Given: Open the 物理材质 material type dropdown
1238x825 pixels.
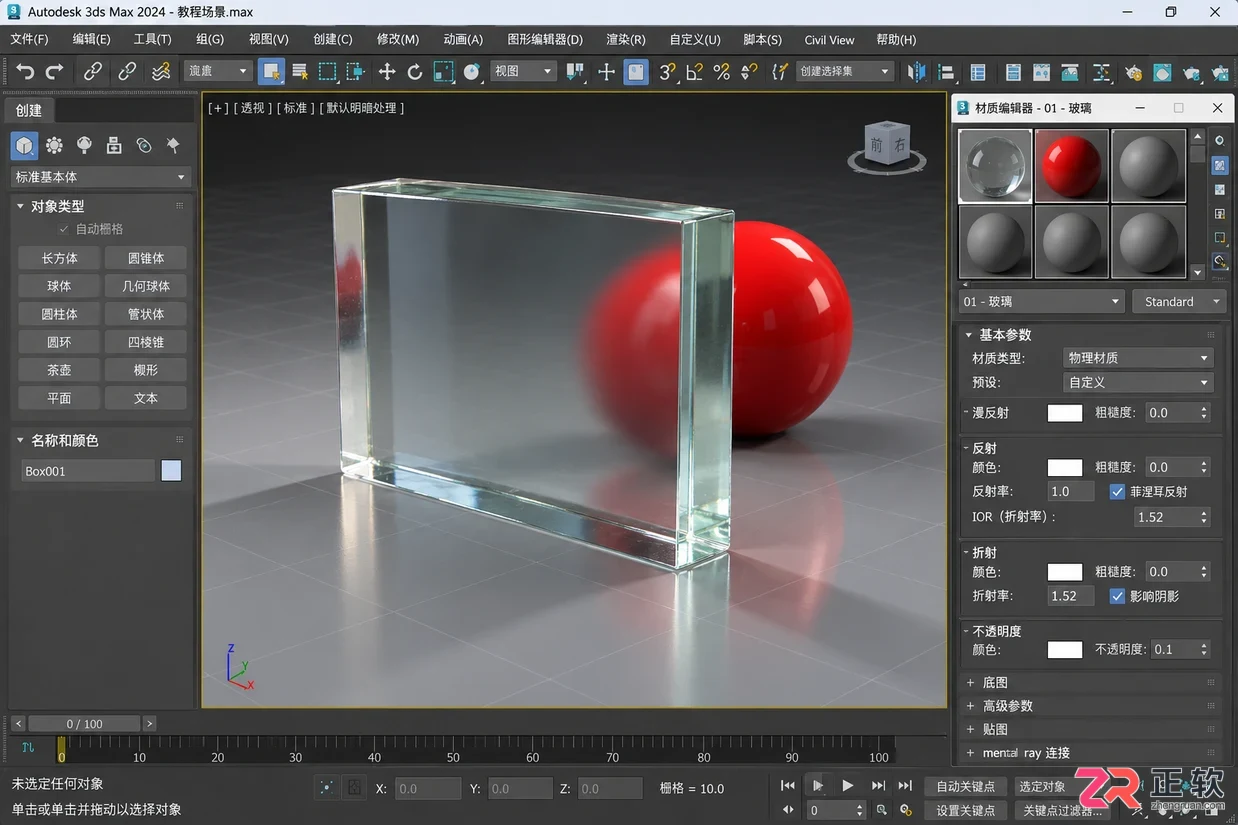Looking at the screenshot, I should pos(1137,357).
